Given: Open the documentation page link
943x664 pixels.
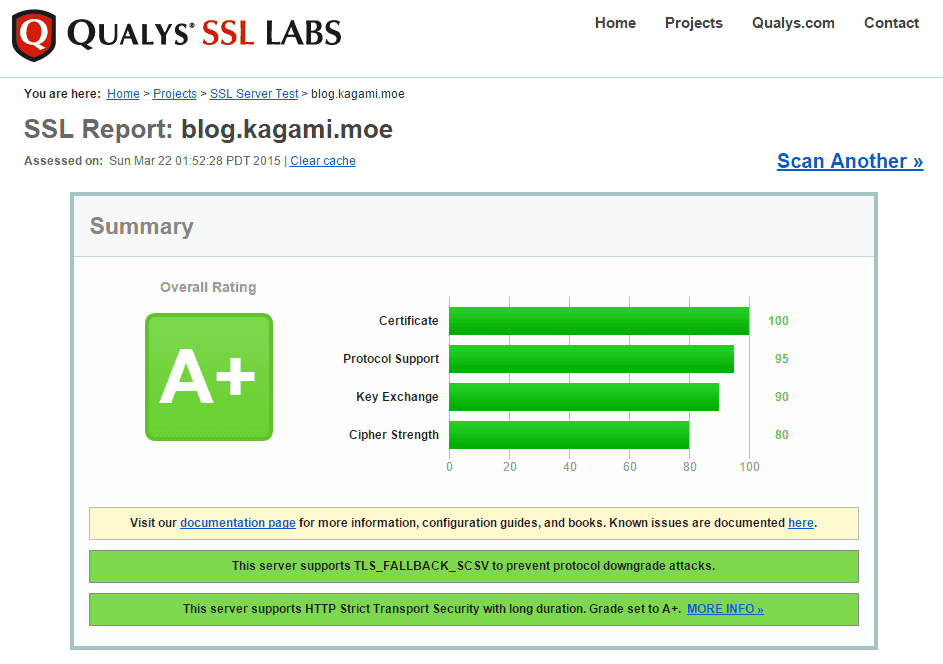Looking at the screenshot, I should [238, 523].
